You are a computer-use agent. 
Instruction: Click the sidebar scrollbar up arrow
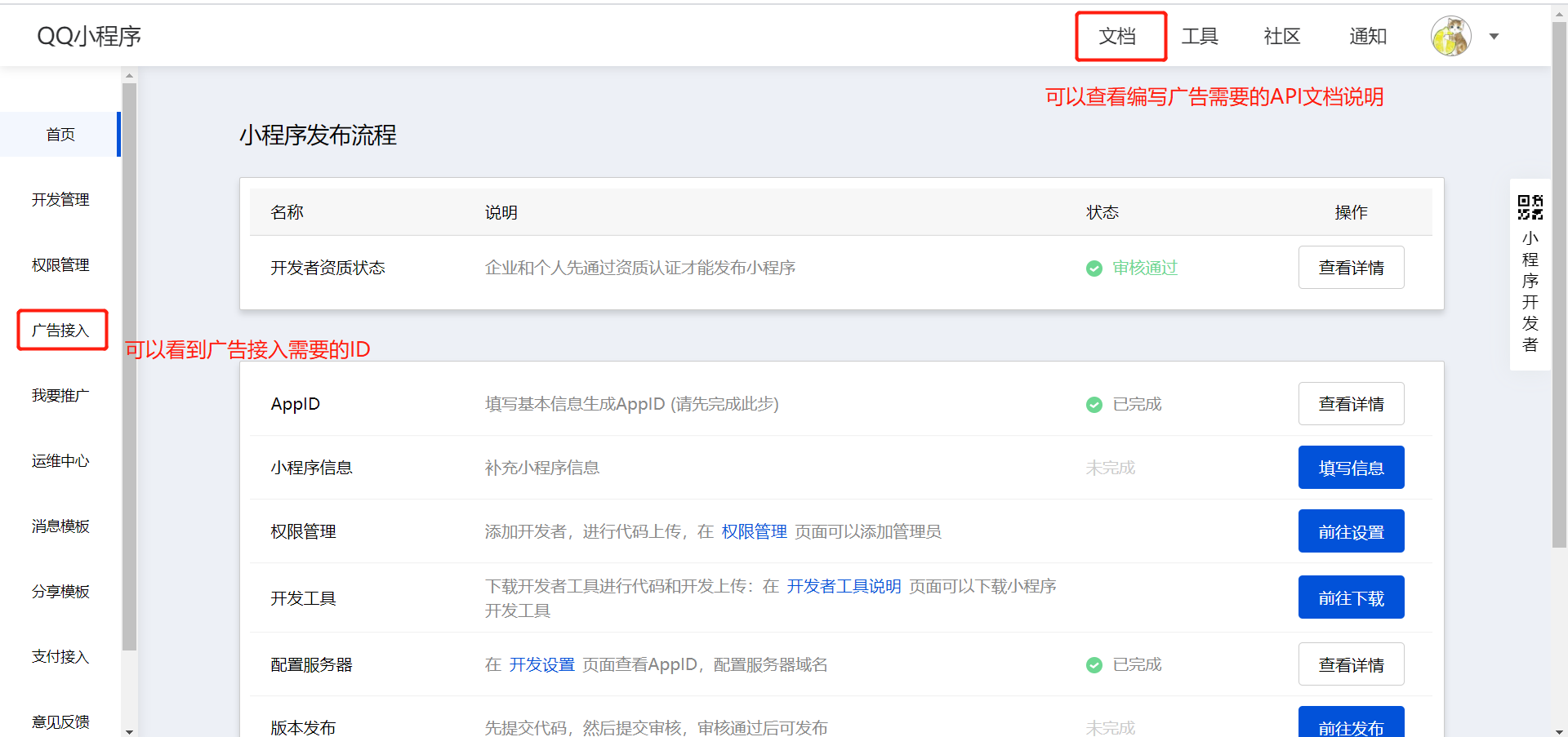pos(129,75)
